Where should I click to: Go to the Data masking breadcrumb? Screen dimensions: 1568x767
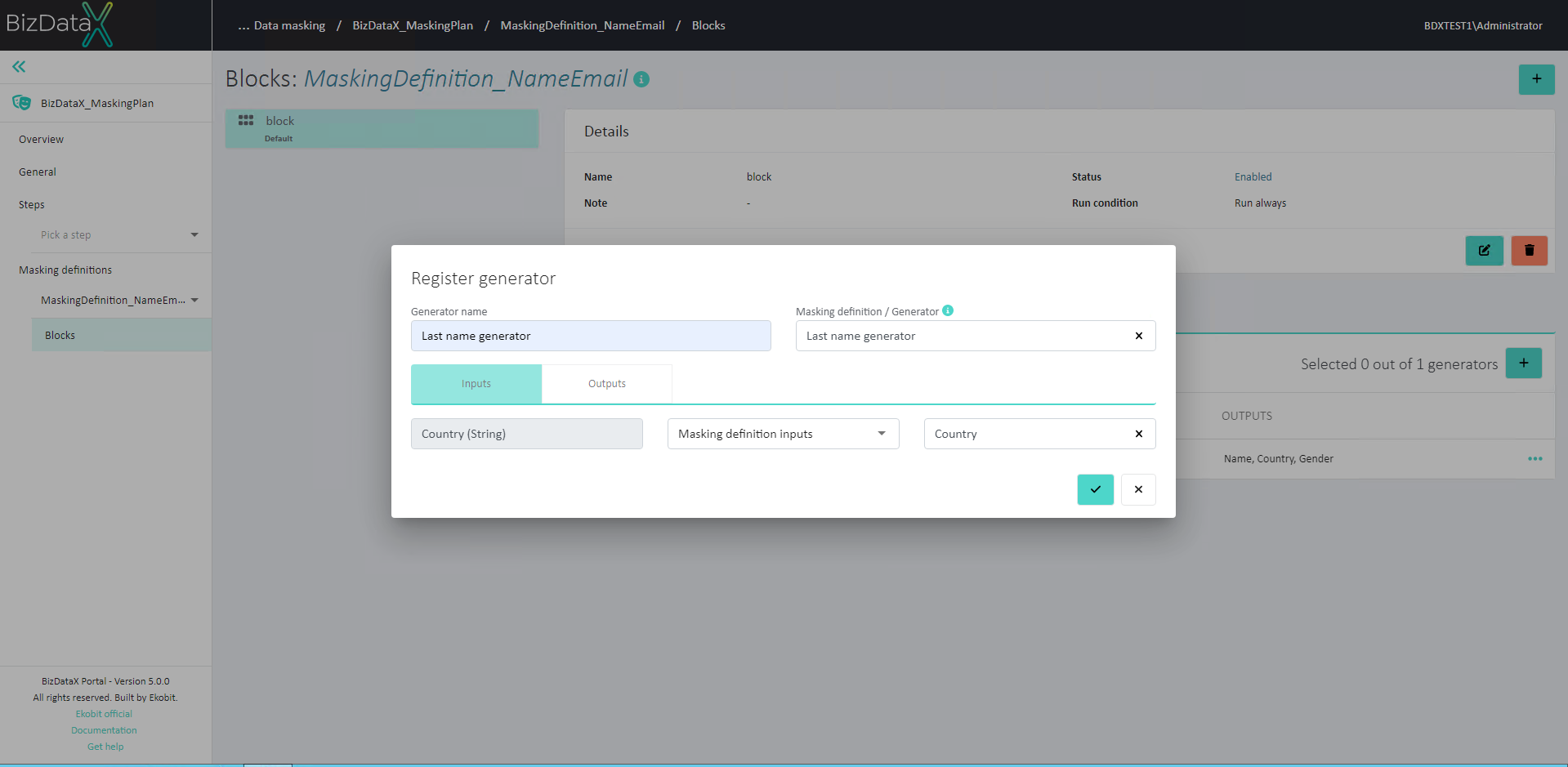tap(289, 25)
